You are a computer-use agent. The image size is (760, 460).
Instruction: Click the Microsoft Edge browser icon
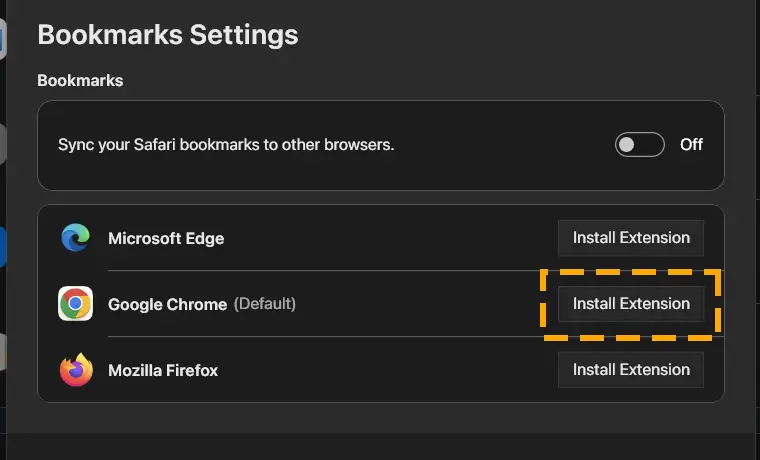(x=75, y=238)
